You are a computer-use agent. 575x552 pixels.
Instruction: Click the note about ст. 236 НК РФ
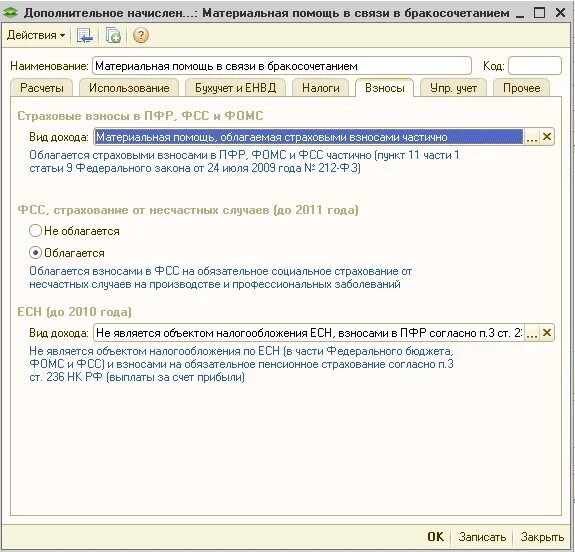(241, 364)
